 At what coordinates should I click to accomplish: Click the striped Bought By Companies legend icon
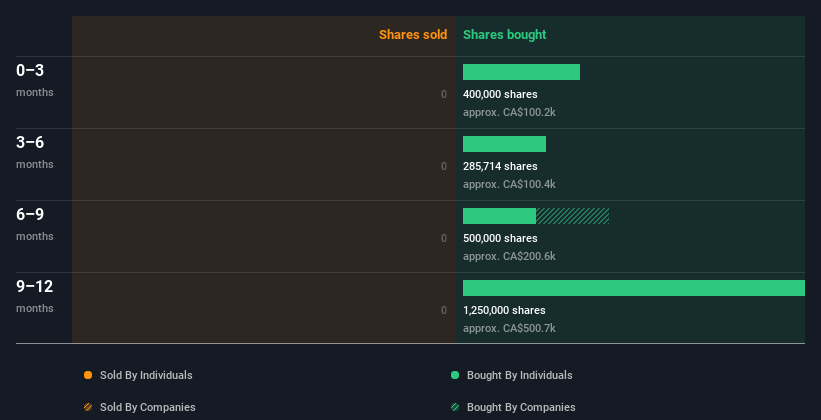[x=455, y=407]
